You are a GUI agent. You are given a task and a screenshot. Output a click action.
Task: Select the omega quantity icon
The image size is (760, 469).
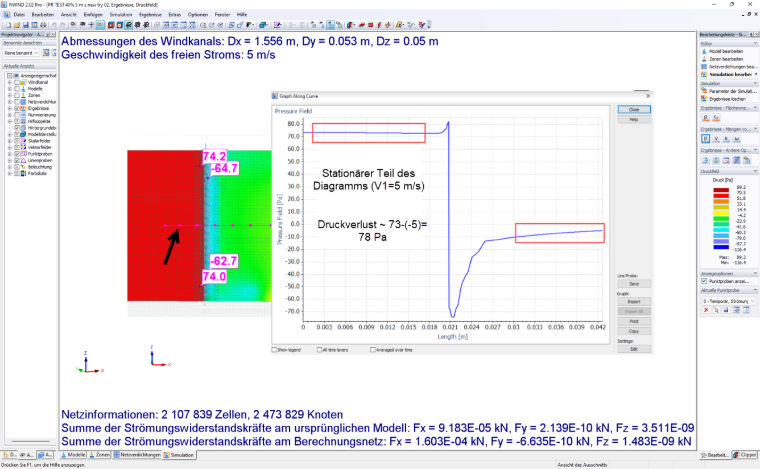click(736, 139)
